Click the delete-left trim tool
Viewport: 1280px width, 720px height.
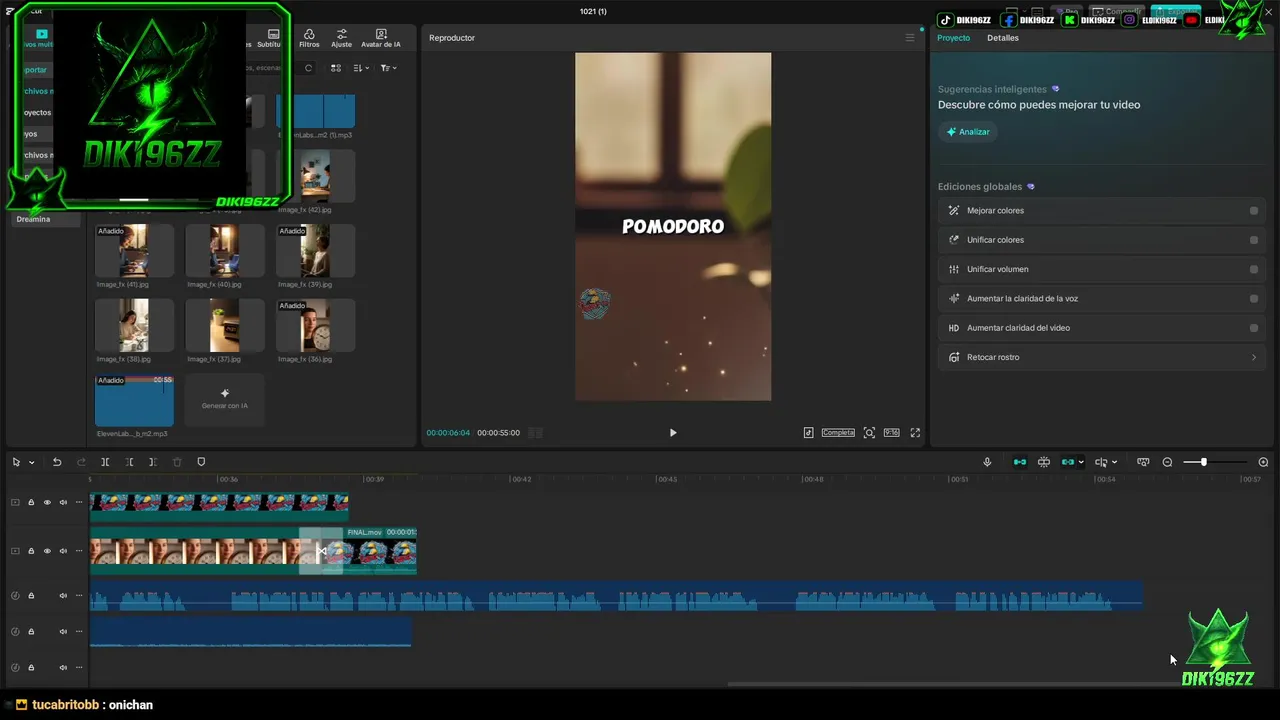pyautogui.click(x=129, y=462)
